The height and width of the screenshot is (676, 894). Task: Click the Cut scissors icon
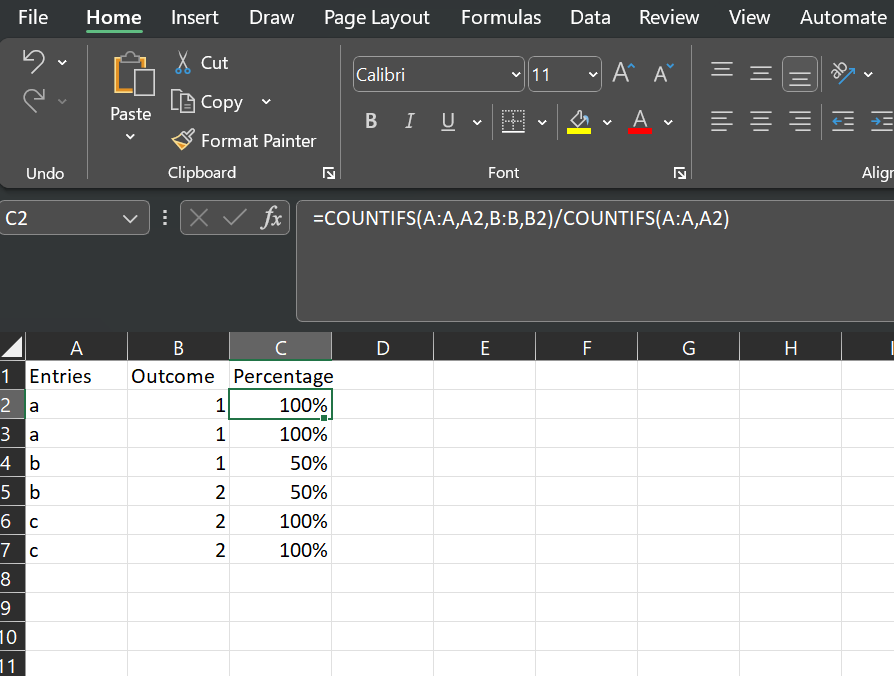click(182, 63)
